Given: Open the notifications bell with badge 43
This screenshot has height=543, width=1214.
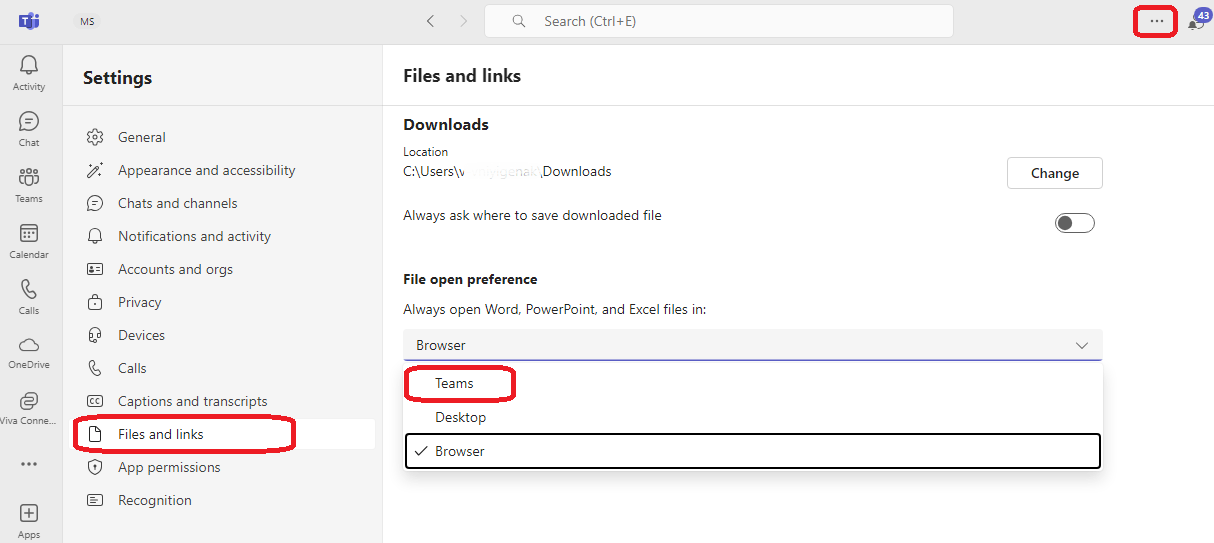Looking at the screenshot, I should (1197, 21).
